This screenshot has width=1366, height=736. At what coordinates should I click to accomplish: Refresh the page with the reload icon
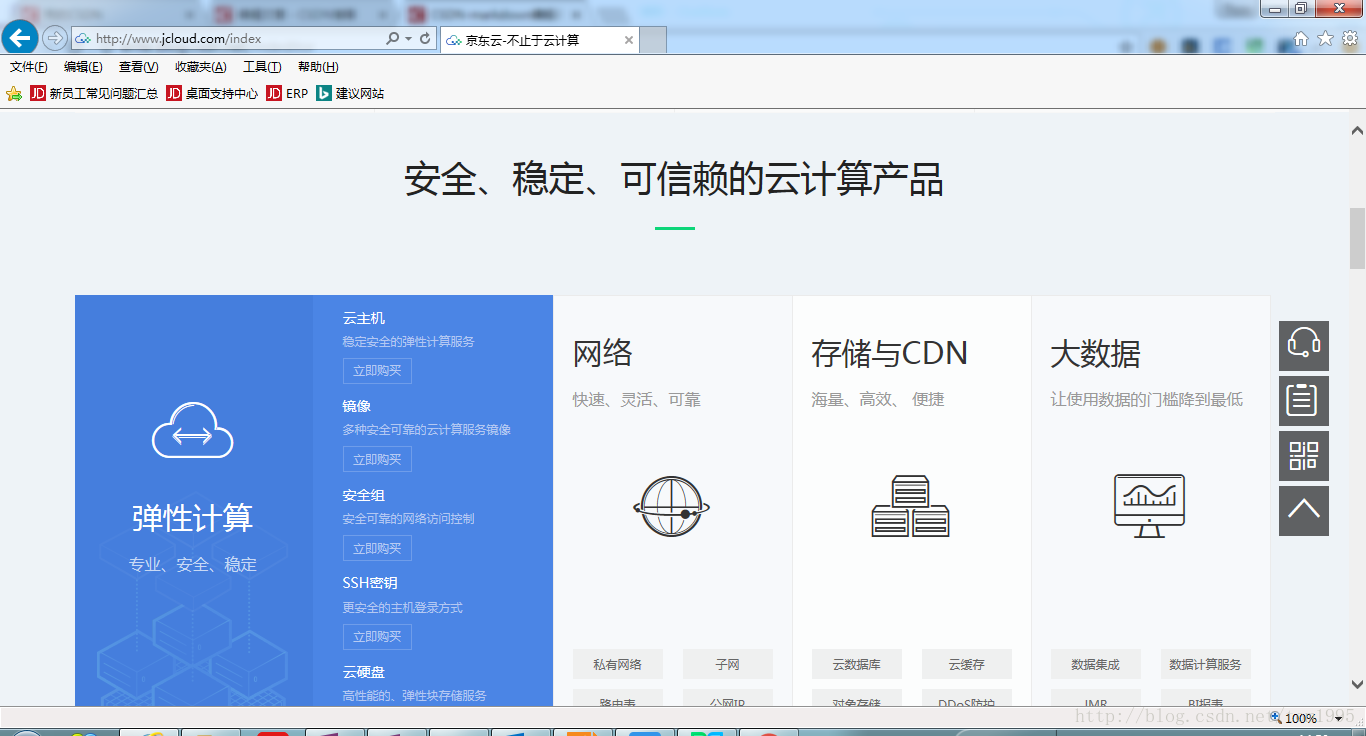425,39
